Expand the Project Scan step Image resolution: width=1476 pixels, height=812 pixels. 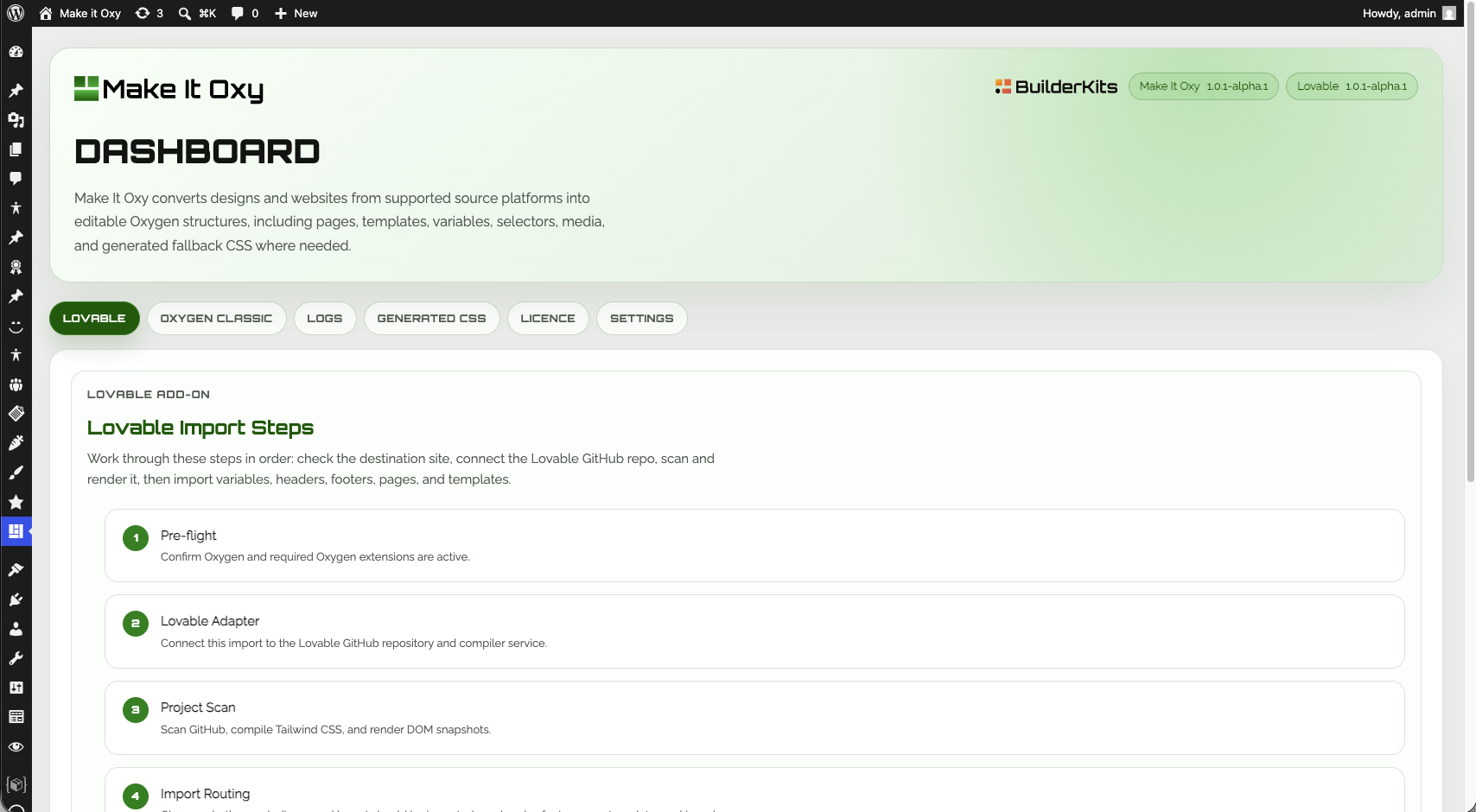tap(754, 718)
